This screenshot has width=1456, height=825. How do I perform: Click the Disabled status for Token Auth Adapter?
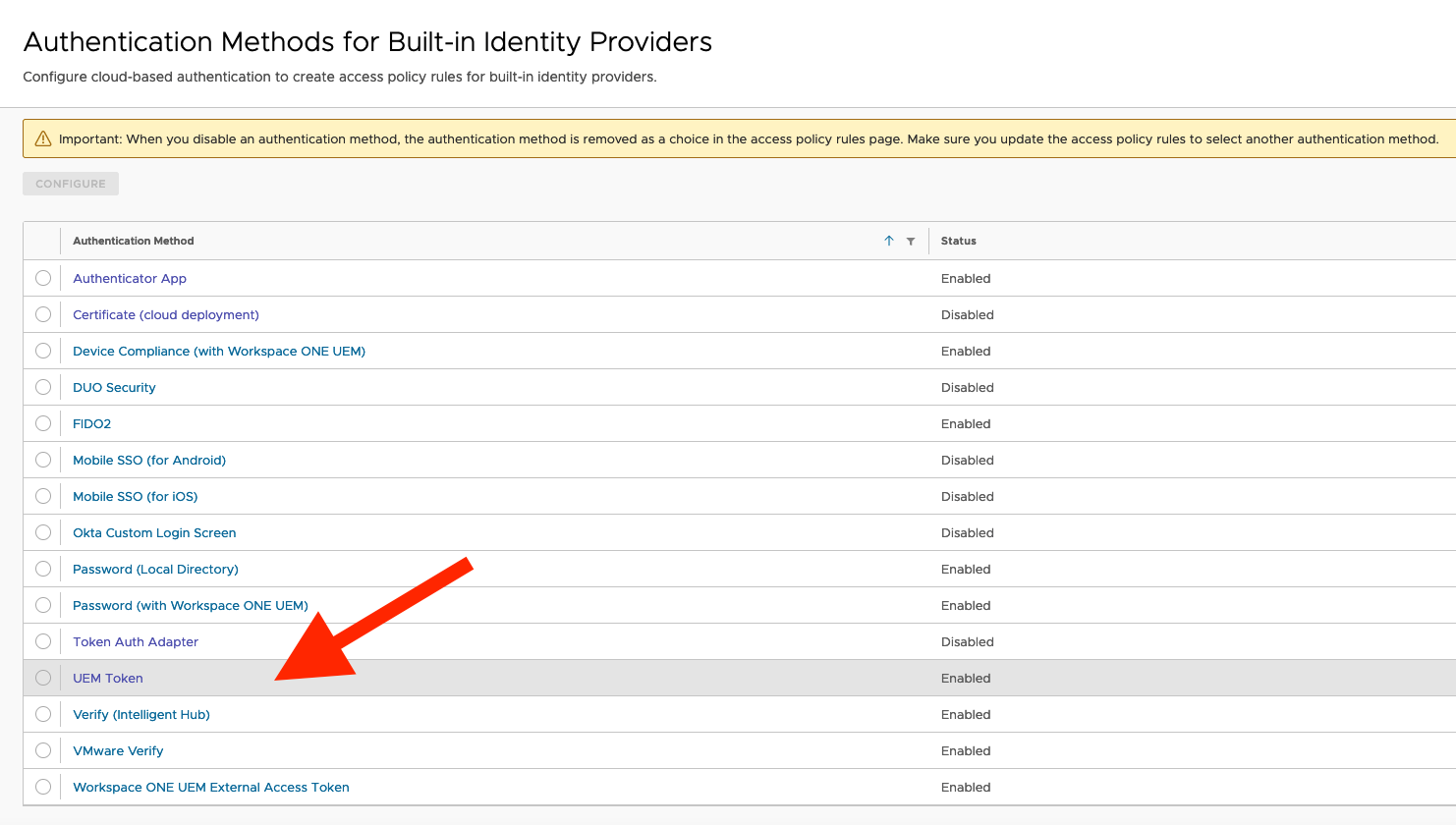pyautogui.click(x=968, y=642)
